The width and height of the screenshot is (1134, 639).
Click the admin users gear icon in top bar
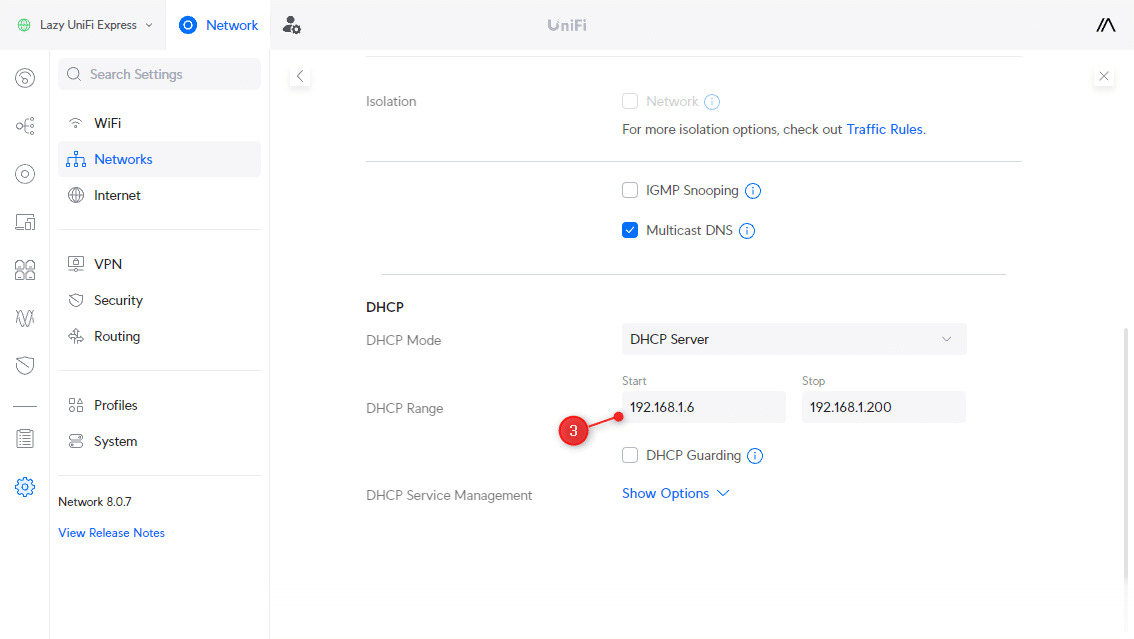click(x=291, y=25)
